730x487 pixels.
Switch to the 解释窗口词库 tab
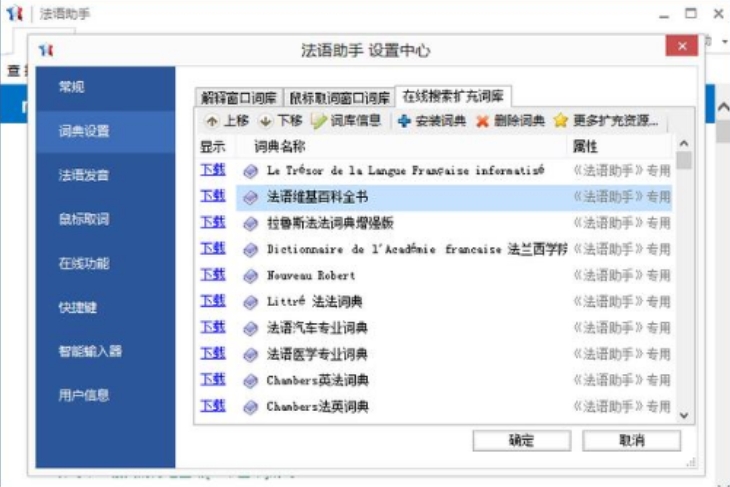(238, 97)
